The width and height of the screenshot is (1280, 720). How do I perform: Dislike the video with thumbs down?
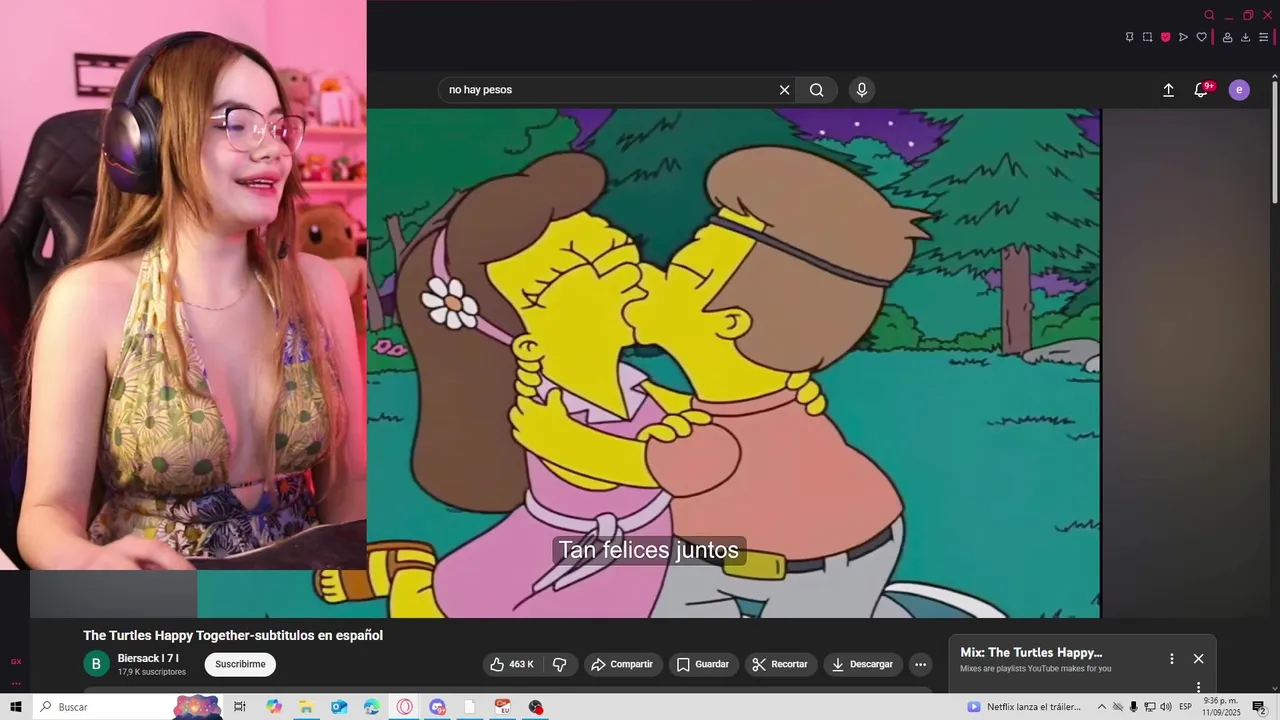[560, 664]
